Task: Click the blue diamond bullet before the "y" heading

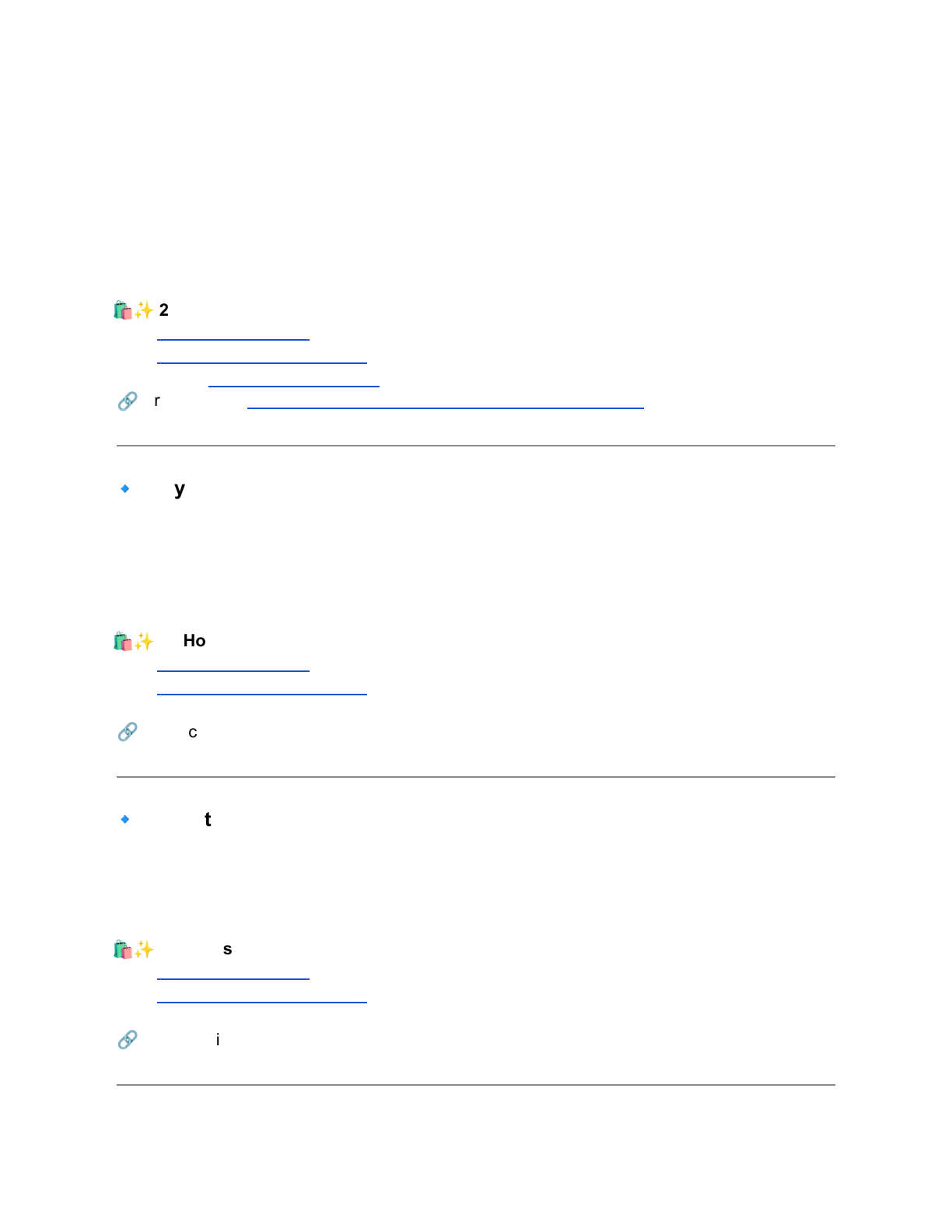Action: pos(125,489)
